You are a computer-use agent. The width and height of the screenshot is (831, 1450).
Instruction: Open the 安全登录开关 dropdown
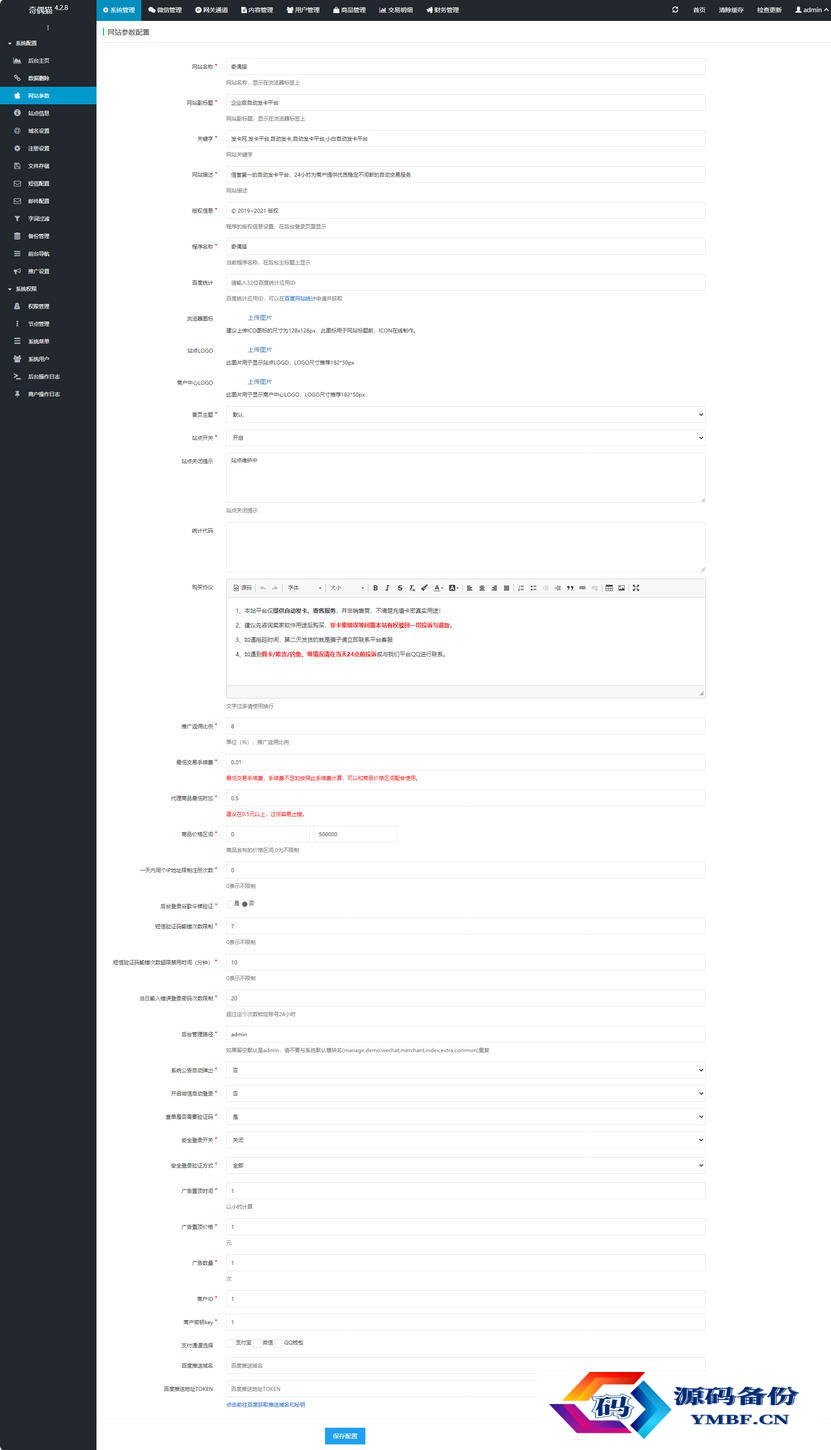pos(466,1139)
